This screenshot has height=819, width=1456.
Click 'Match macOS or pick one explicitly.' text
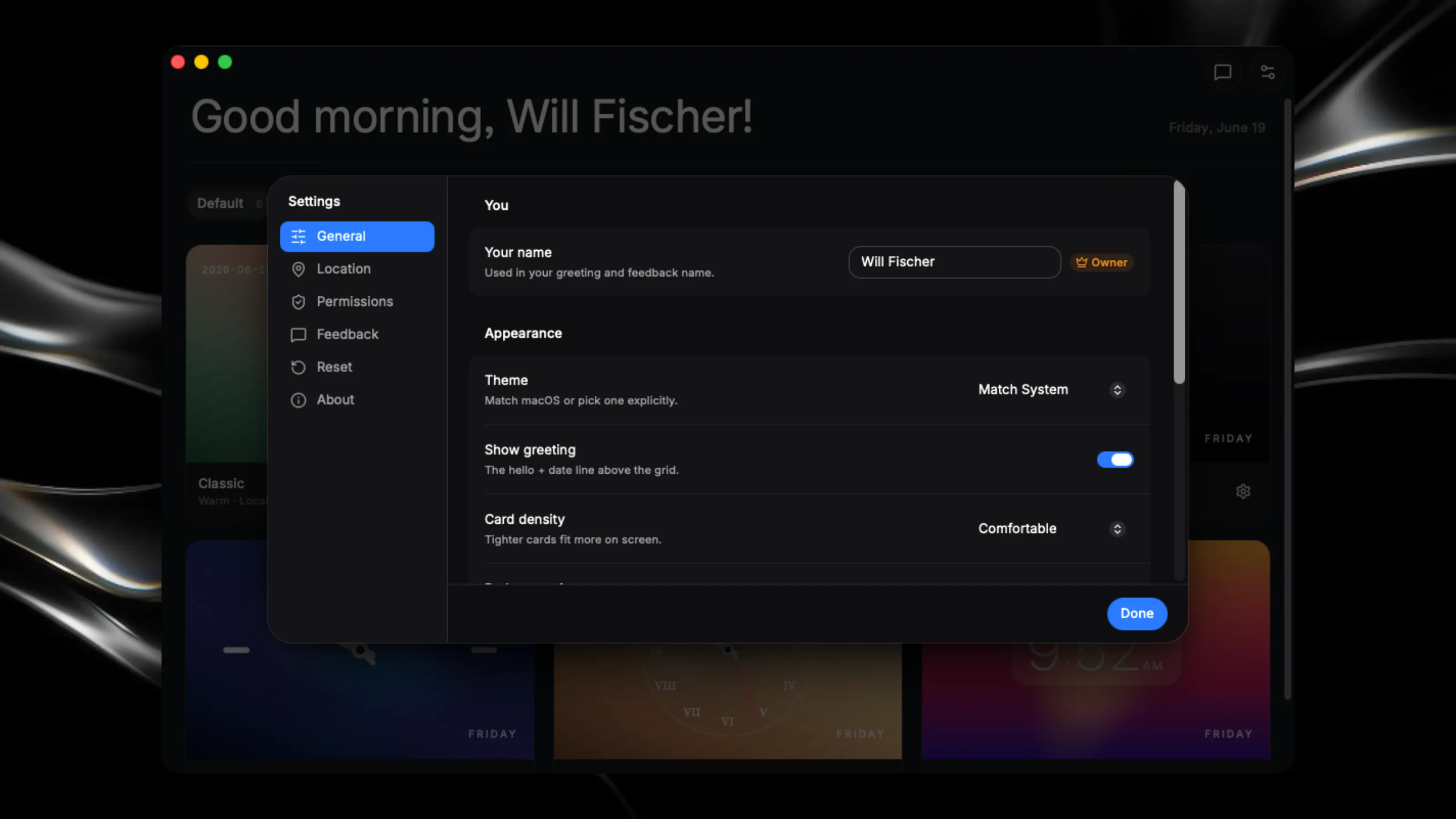pos(581,401)
